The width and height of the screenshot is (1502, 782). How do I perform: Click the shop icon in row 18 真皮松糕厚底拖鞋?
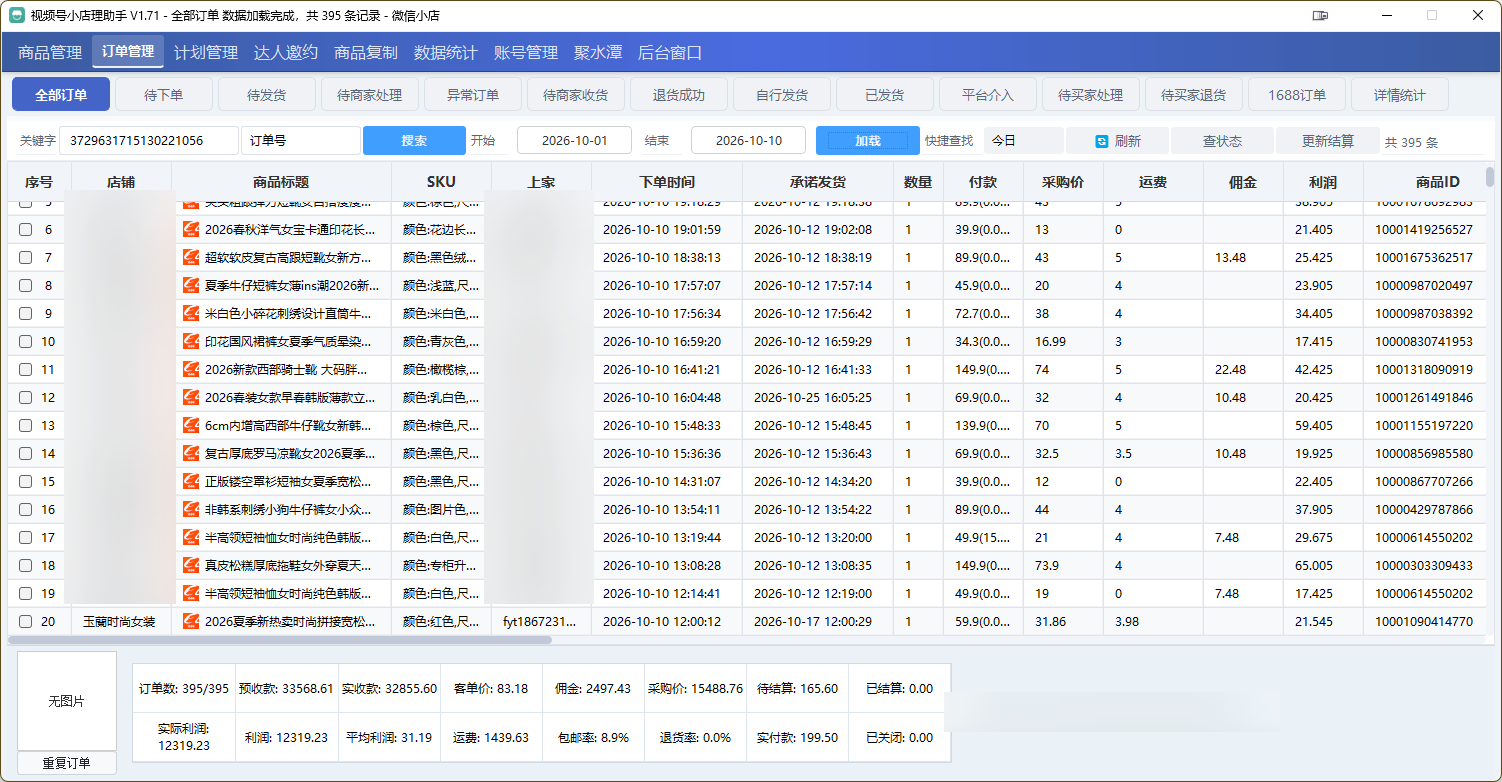(x=191, y=565)
